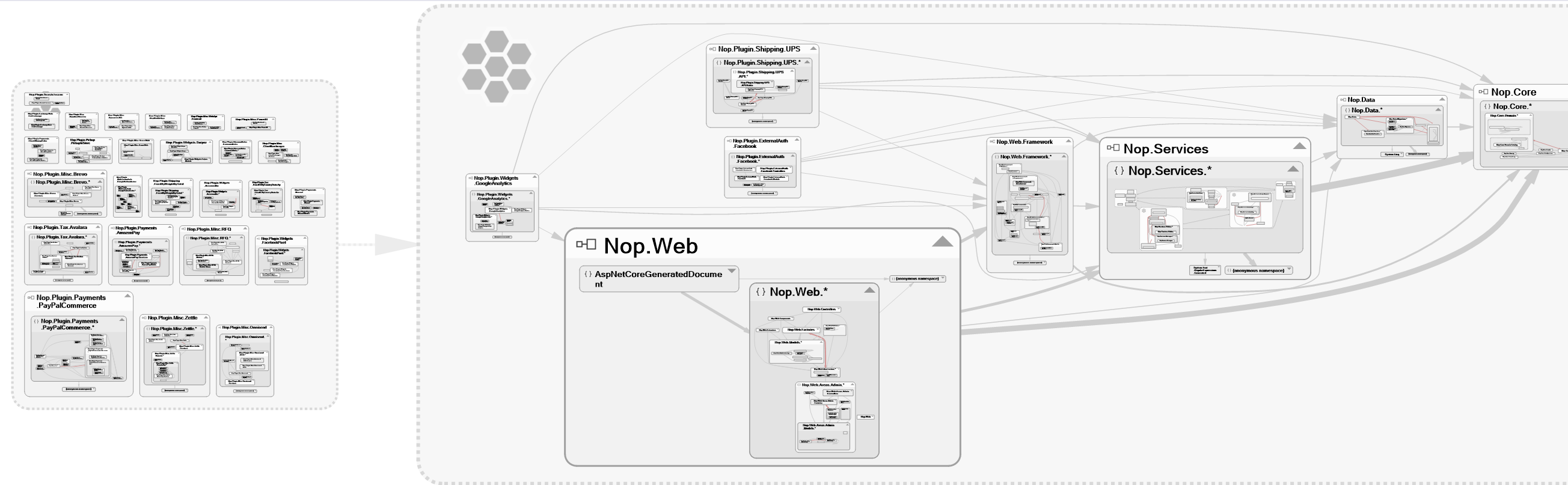
Task: Click the Nop.Web.Framework assembly icon
Action: click(x=992, y=142)
